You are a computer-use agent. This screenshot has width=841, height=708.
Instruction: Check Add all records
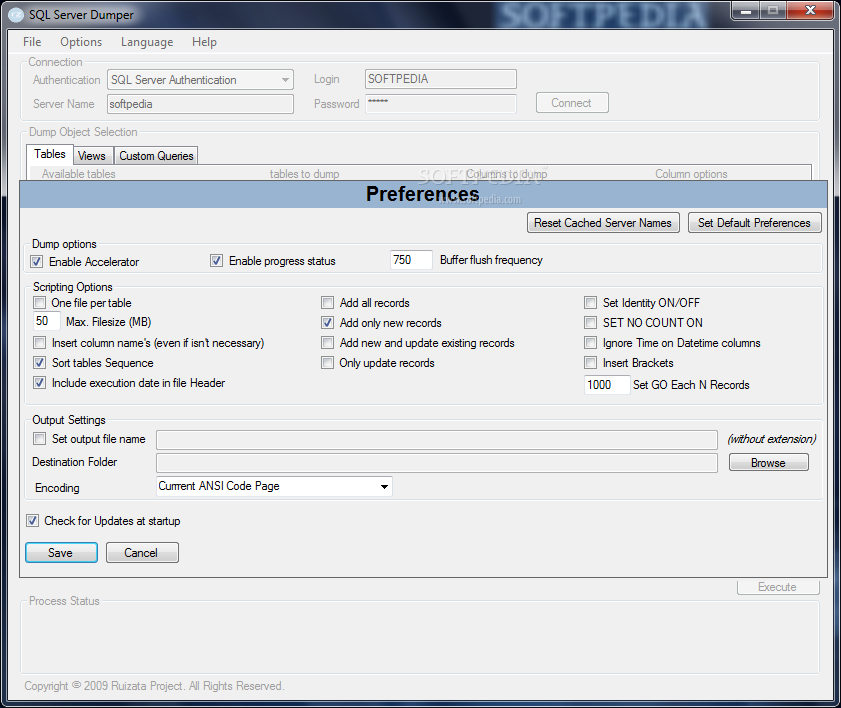point(327,303)
